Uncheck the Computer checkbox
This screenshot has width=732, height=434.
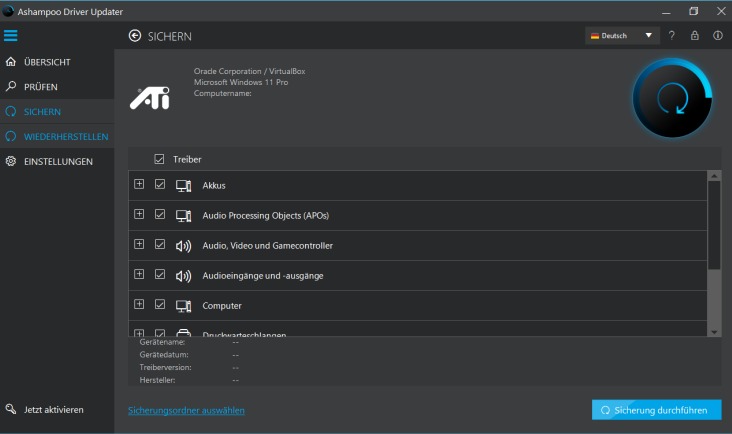click(x=160, y=304)
